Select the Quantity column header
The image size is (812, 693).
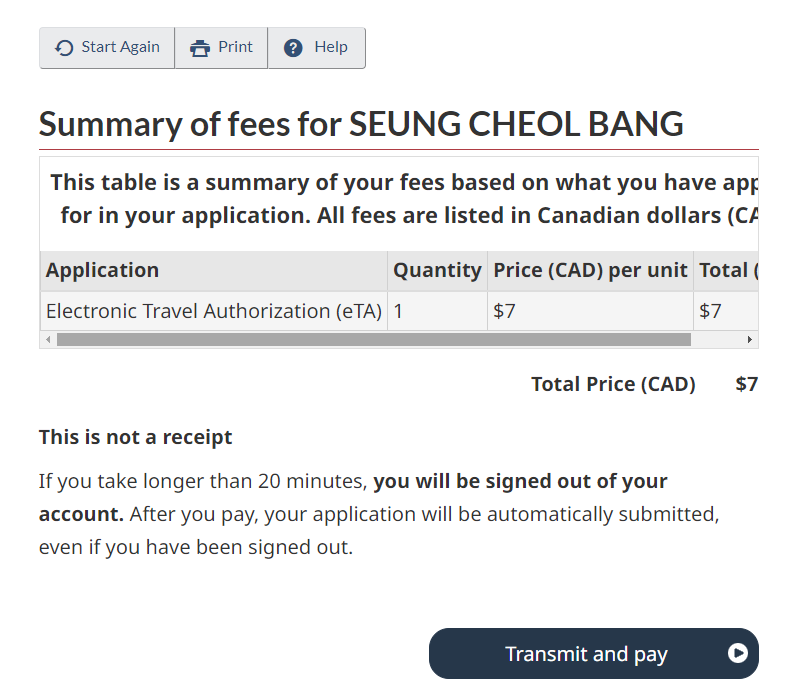pyautogui.click(x=437, y=270)
